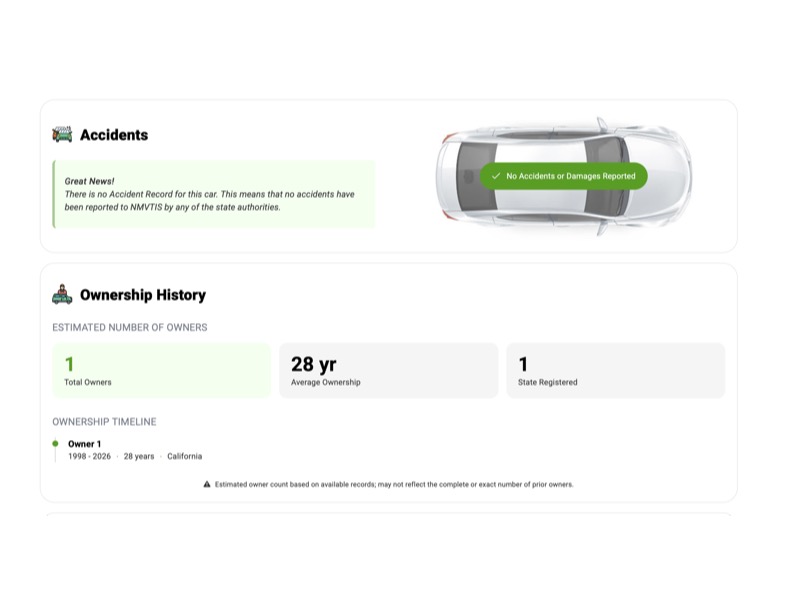The height and width of the screenshot is (612, 792).
Task: Click No Accidents or Damages Reported badge
Action: pyautogui.click(x=564, y=176)
